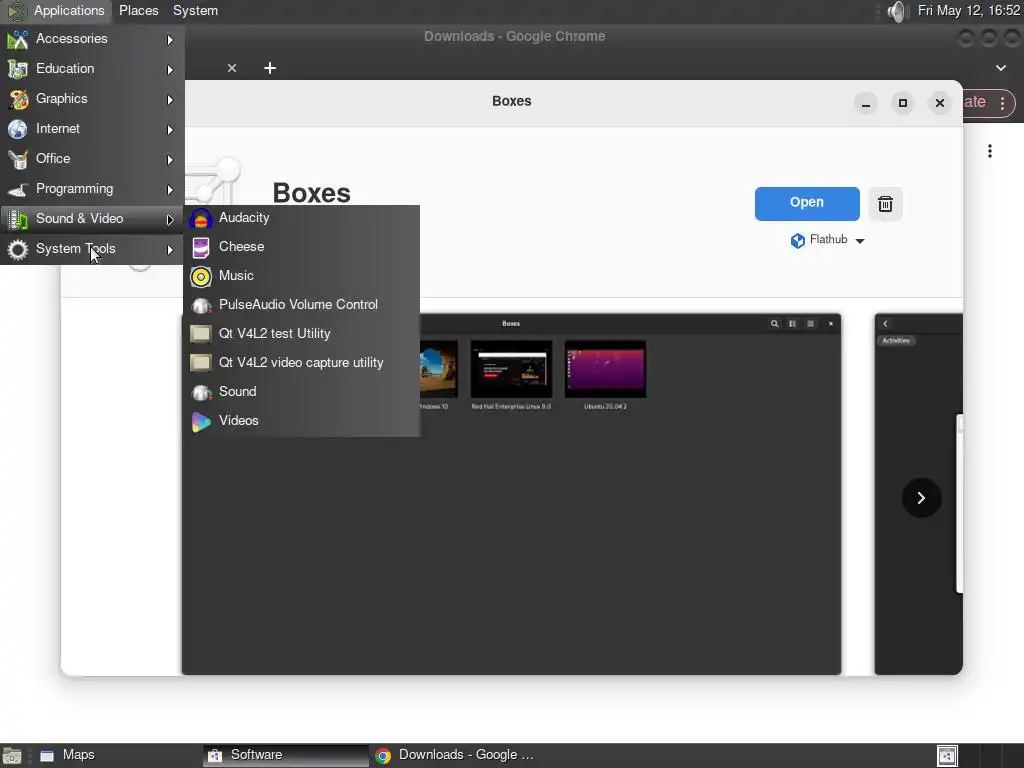The height and width of the screenshot is (768, 1024).
Task: Click the Flathub logo icon
Action: click(797, 241)
